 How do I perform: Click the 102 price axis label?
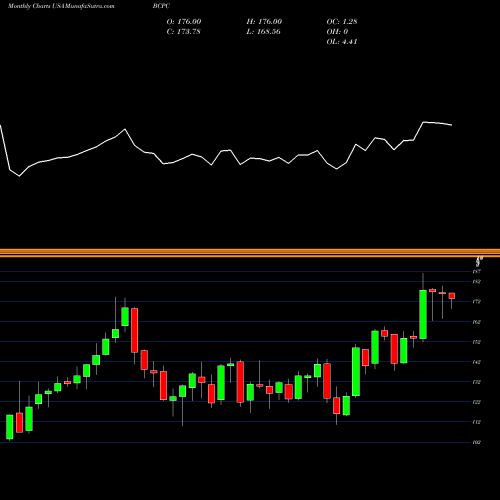[477, 442]
